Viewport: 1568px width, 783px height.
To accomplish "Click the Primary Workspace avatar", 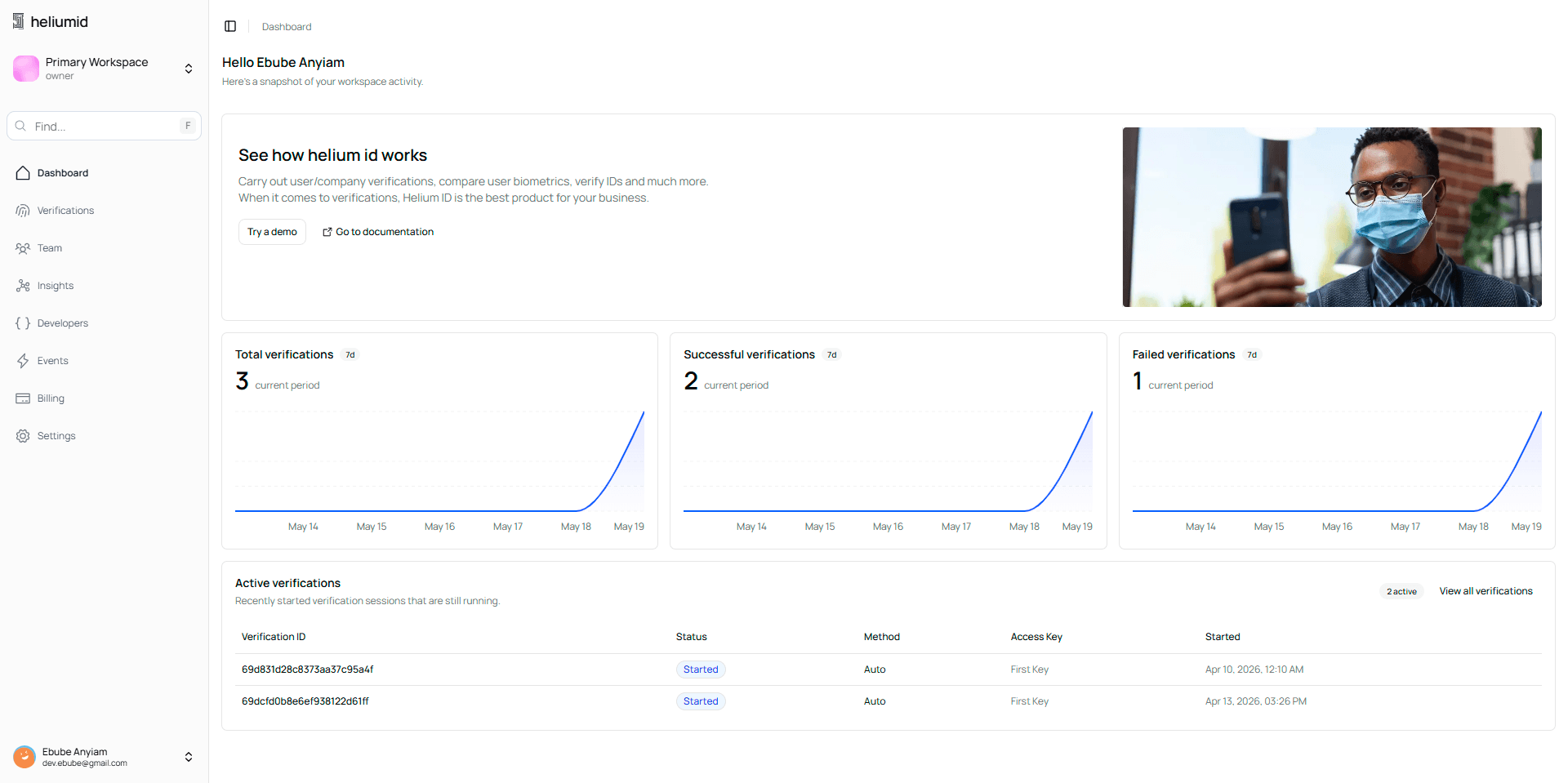I will (26, 69).
